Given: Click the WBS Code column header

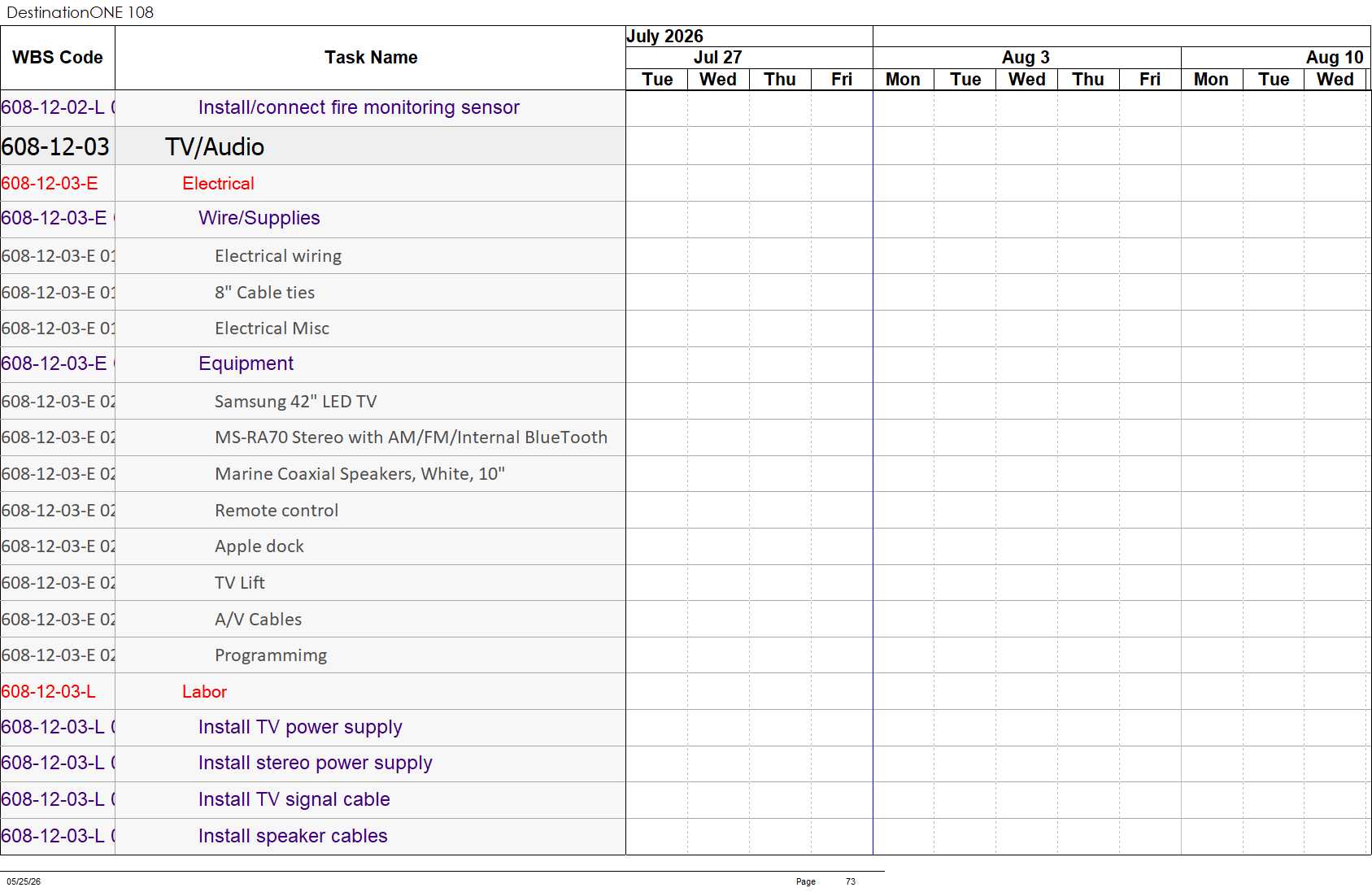Looking at the screenshot, I should coord(58,58).
